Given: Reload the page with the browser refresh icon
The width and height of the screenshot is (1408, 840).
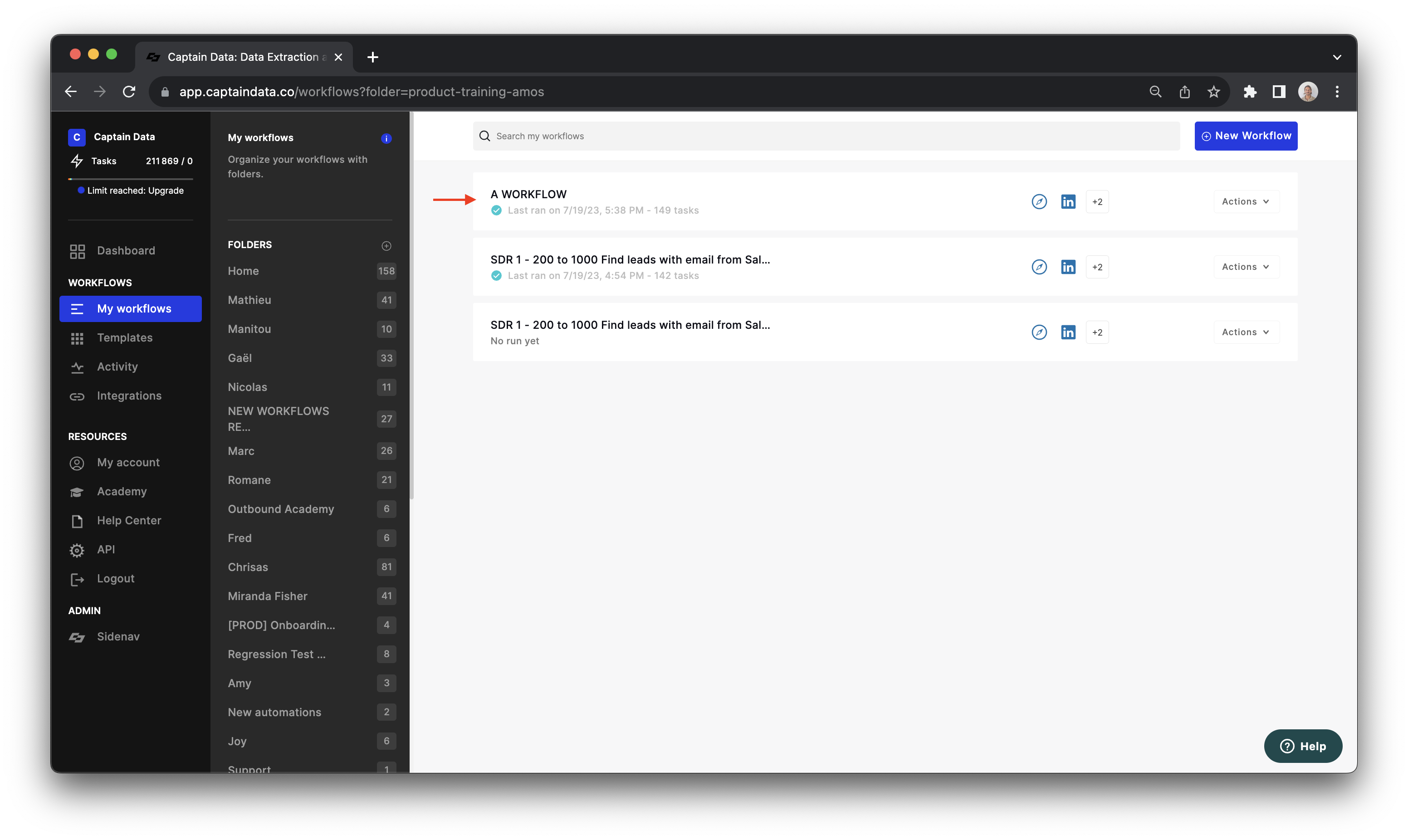Looking at the screenshot, I should (x=129, y=91).
